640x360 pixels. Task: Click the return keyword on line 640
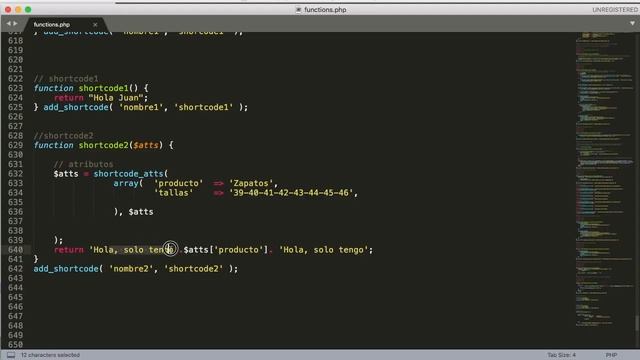click(x=69, y=250)
